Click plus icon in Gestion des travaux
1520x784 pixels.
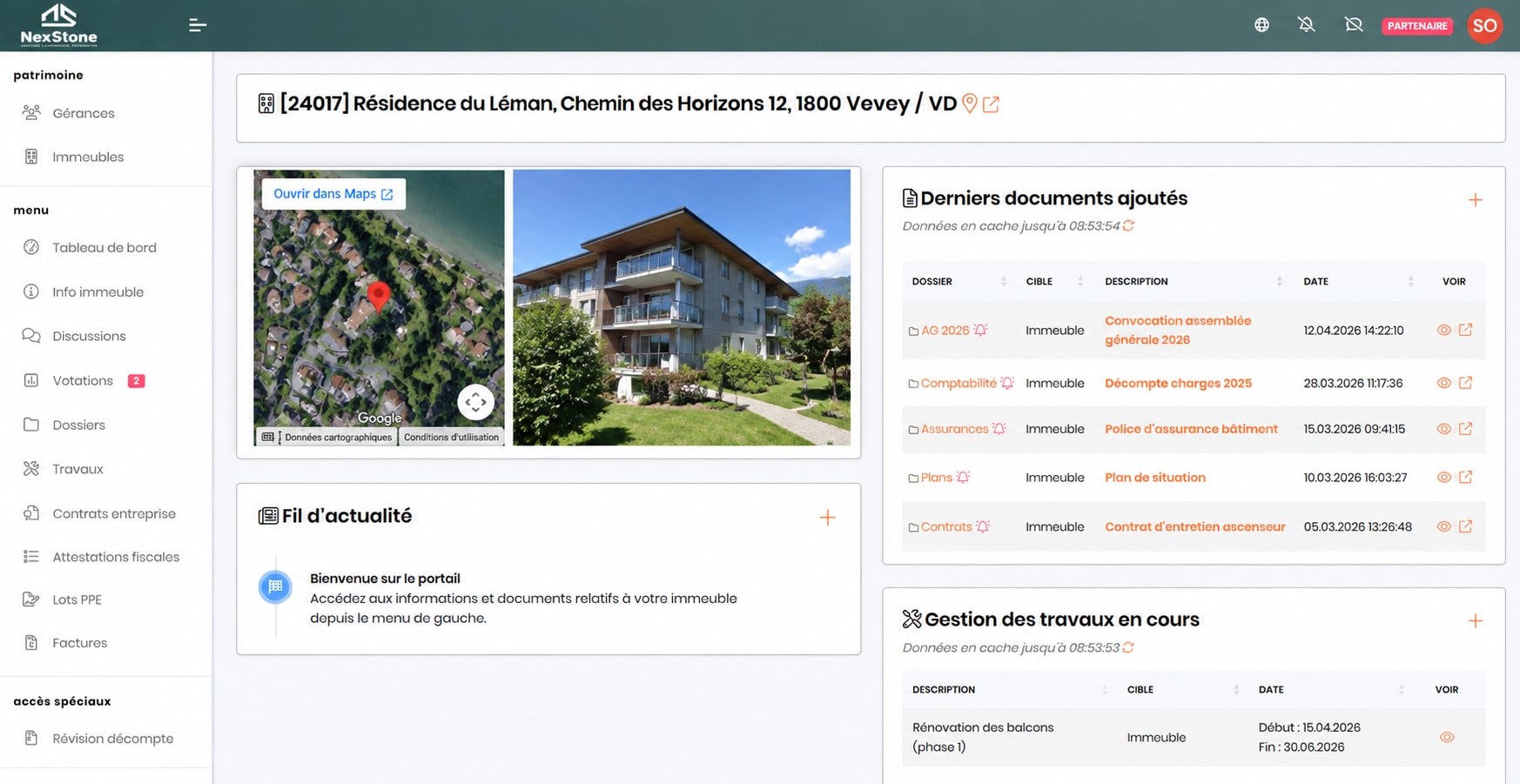(1476, 621)
